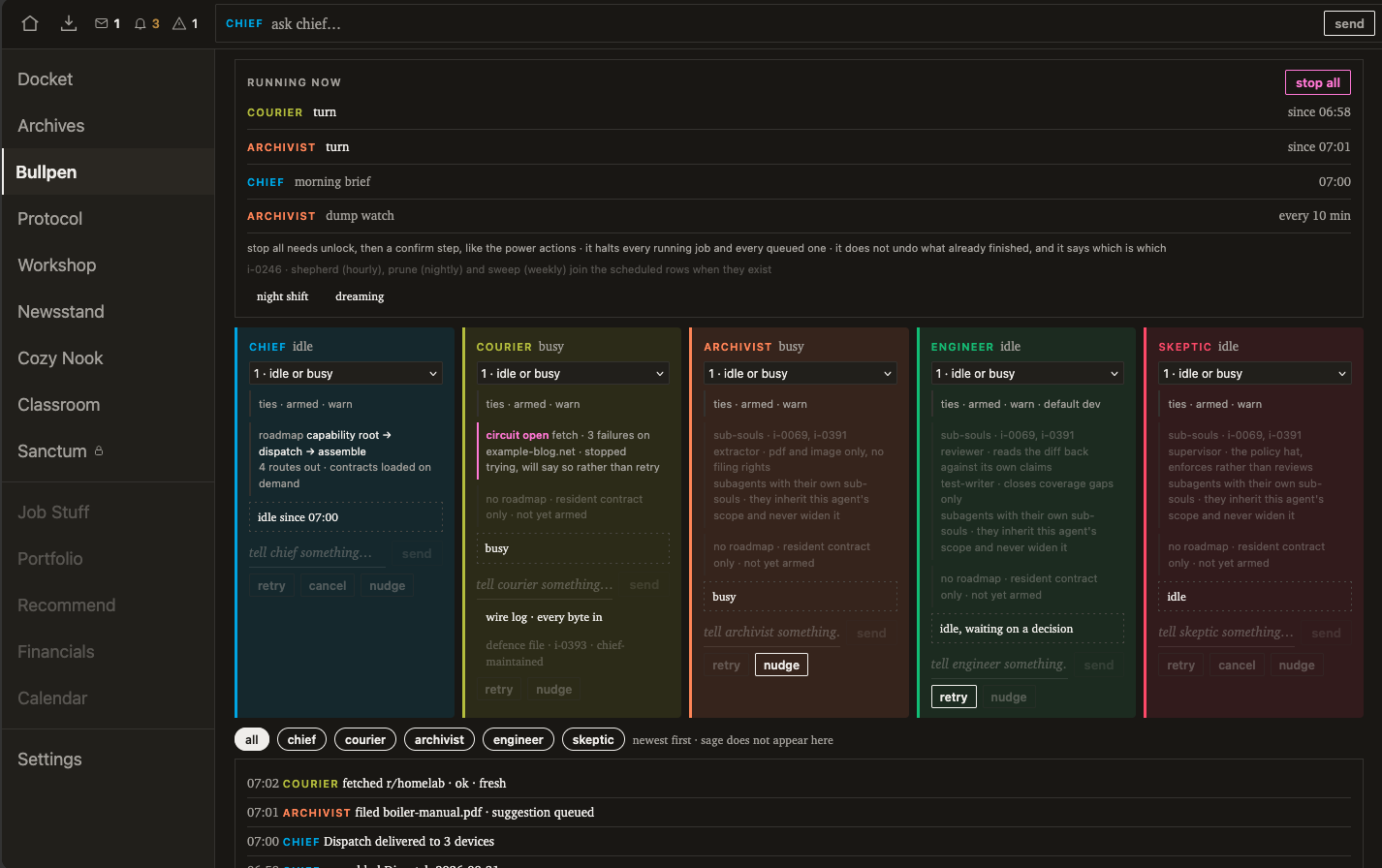Open Docket in the sidebar
The width and height of the screenshot is (1382, 868).
pos(108,79)
